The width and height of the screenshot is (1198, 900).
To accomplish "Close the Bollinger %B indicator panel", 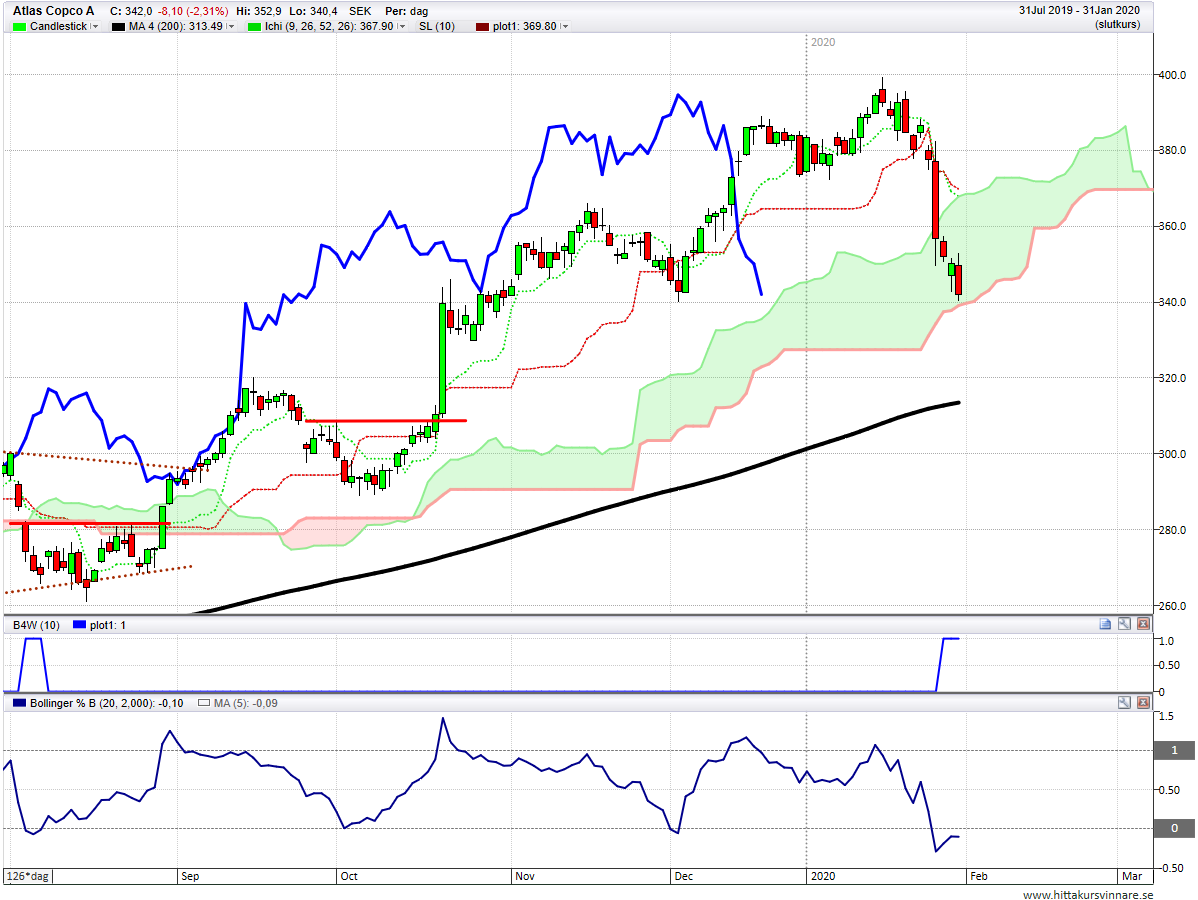I will click(x=1143, y=702).
